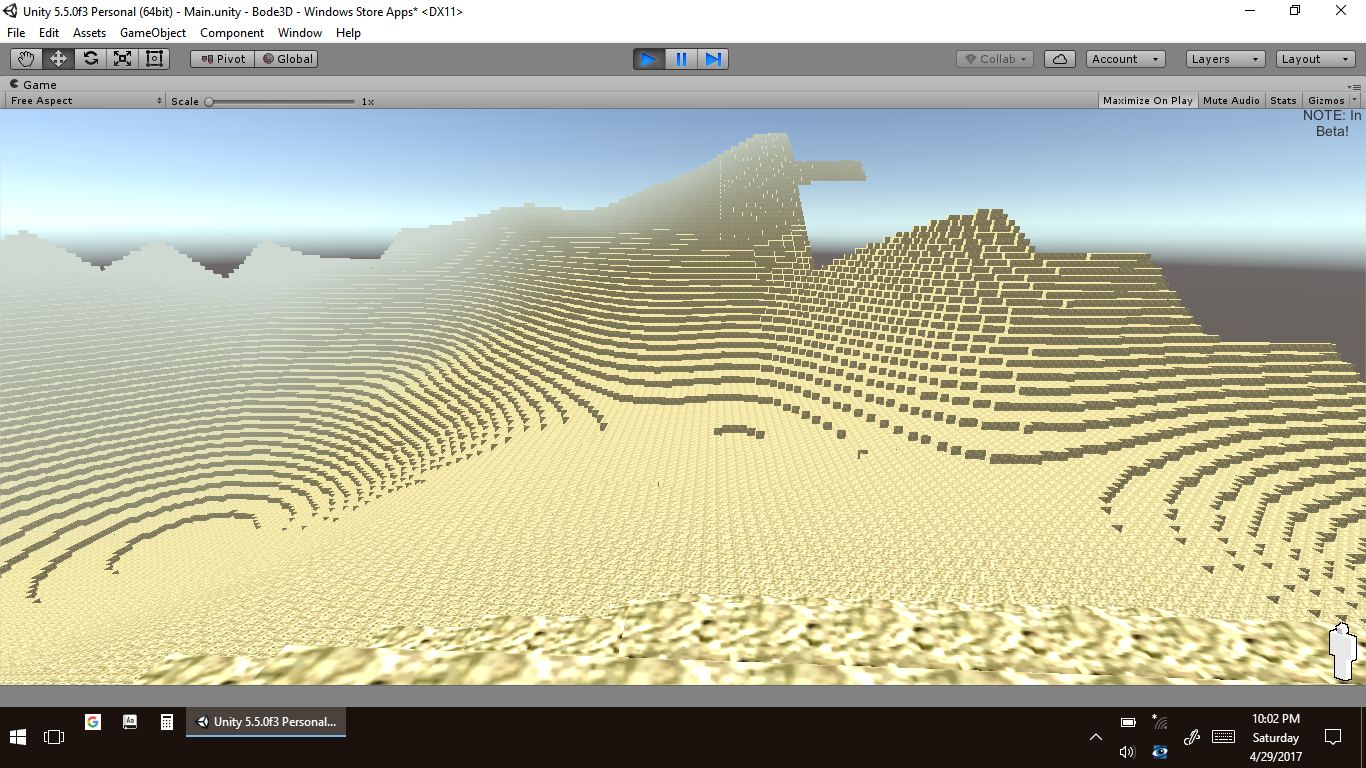Viewport: 1366px width, 768px height.
Task: Open Windows Task View in taskbar
Action: (54, 737)
